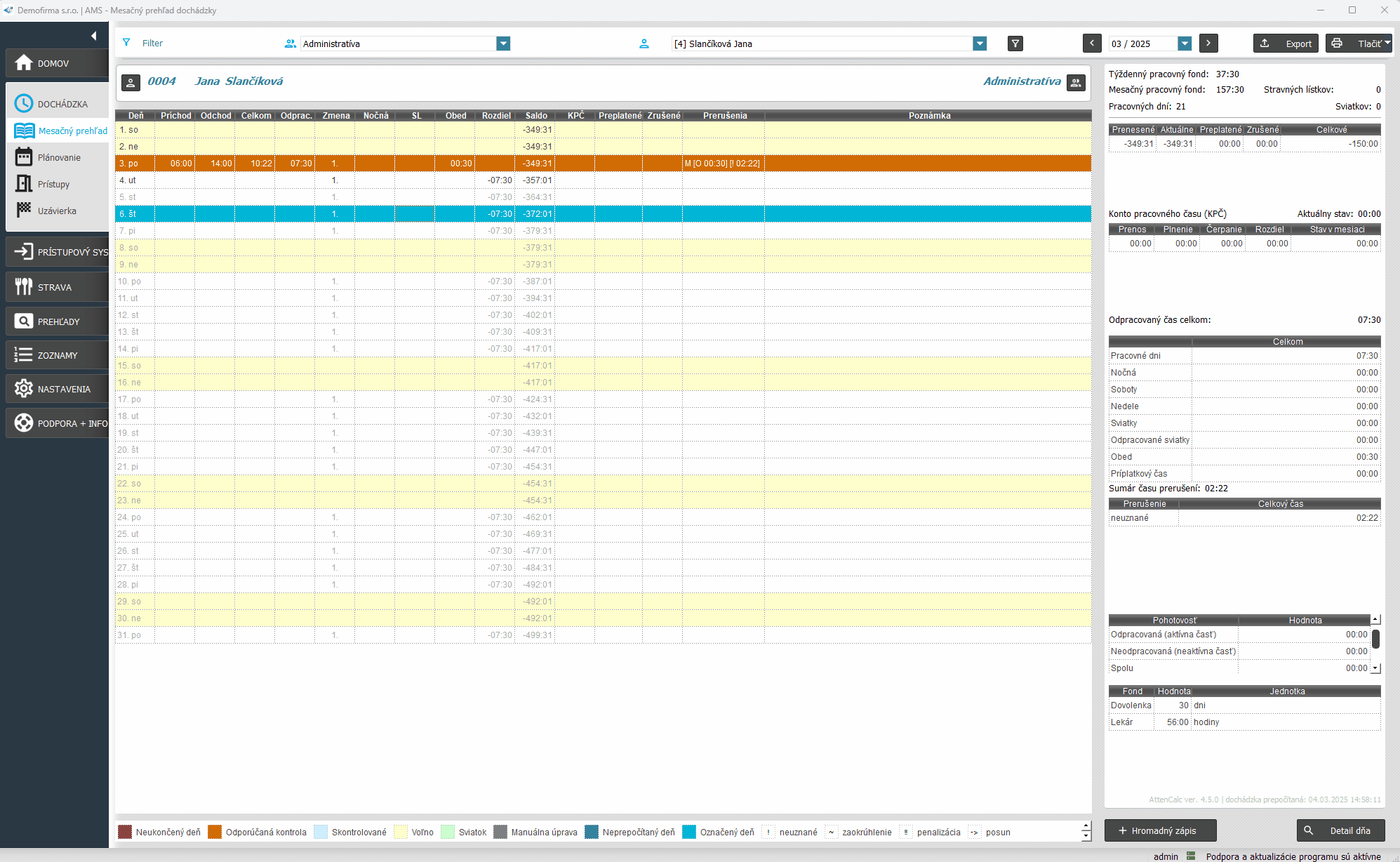Viewport: 1400px width, 862px height.
Task: Click the Hromadný zápis button
Action: click(x=1160, y=830)
